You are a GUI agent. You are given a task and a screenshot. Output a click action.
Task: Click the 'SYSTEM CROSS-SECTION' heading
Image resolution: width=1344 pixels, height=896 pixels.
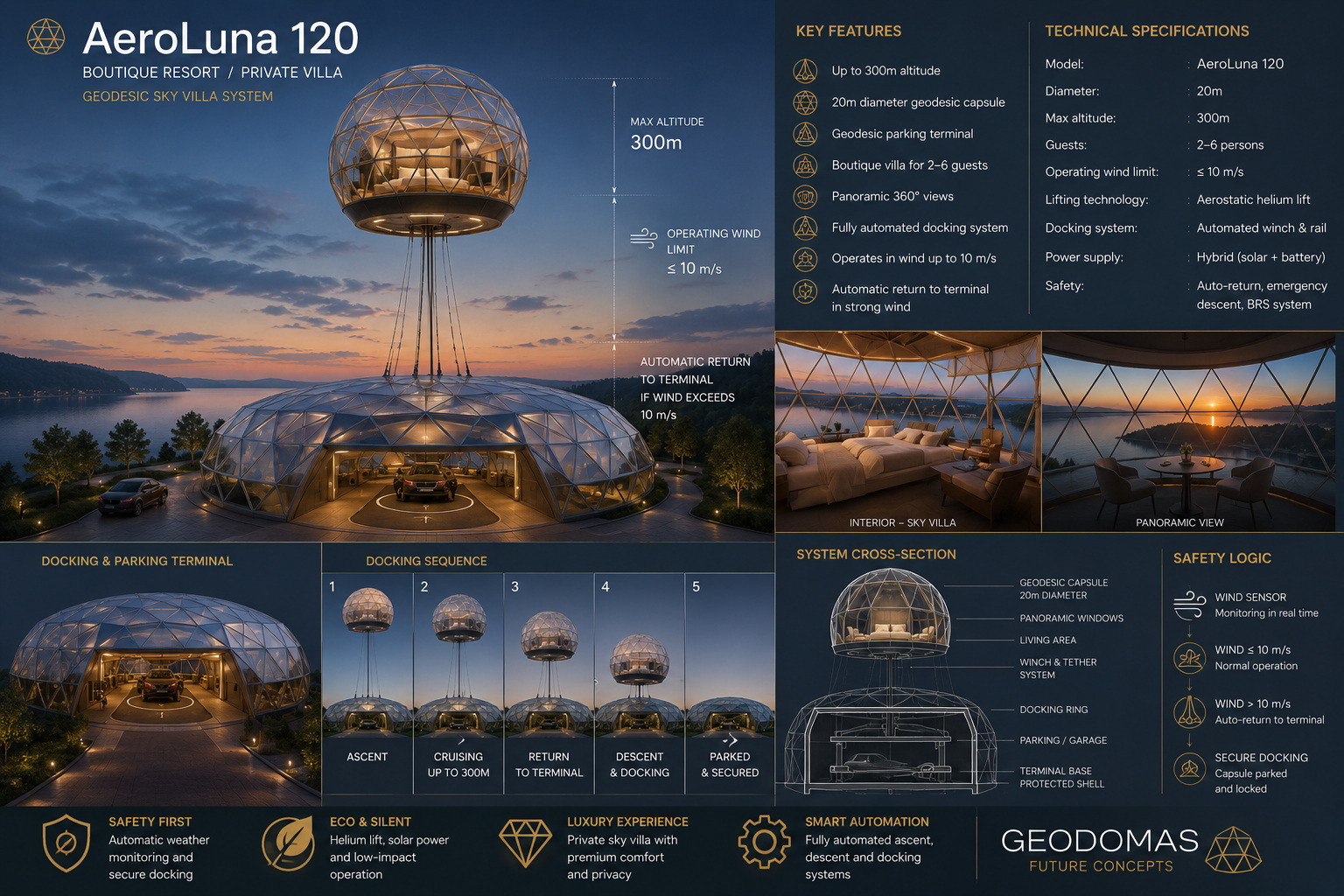[876, 554]
